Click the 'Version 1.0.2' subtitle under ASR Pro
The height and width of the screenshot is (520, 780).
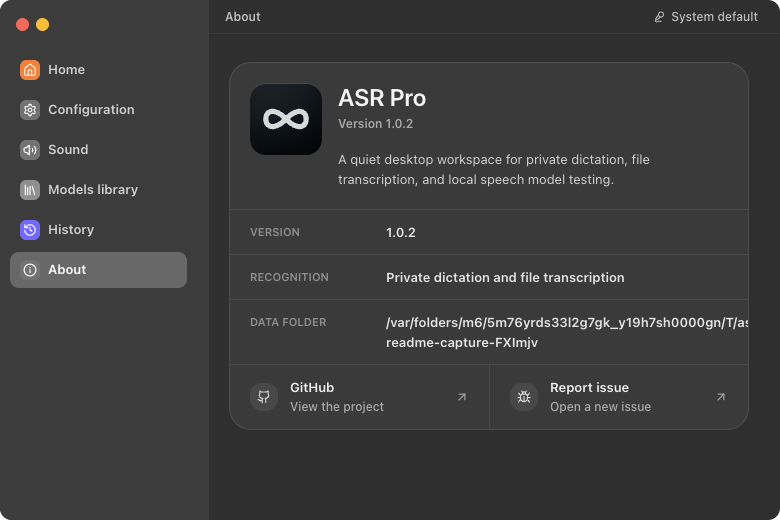[x=376, y=123]
